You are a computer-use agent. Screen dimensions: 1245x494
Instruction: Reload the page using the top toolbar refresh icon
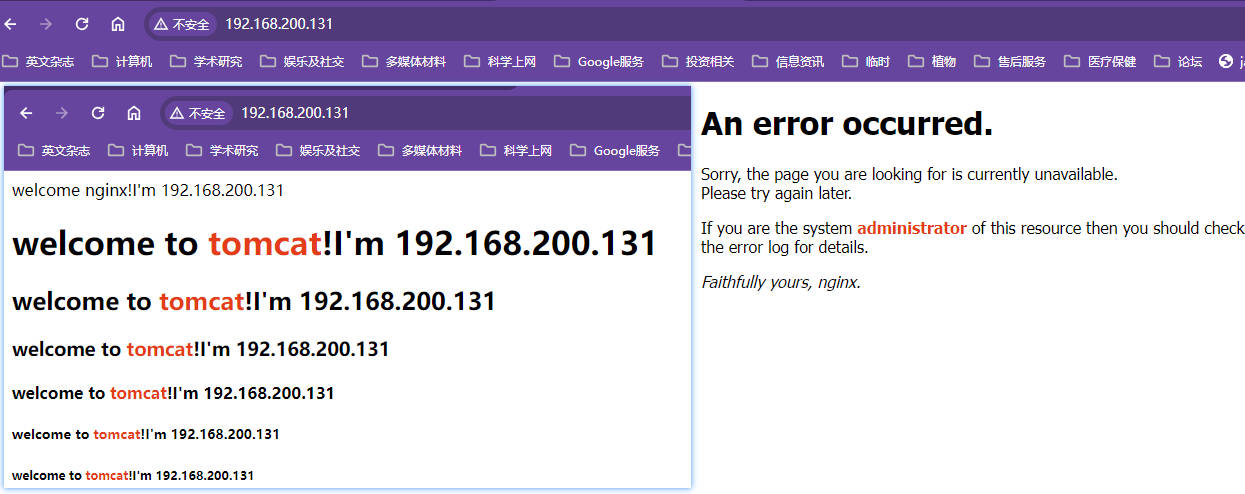click(x=82, y=24)
